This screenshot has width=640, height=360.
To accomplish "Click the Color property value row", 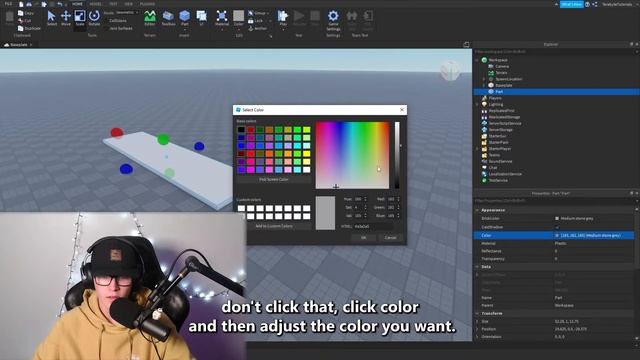I will click(x=594, y=236).
